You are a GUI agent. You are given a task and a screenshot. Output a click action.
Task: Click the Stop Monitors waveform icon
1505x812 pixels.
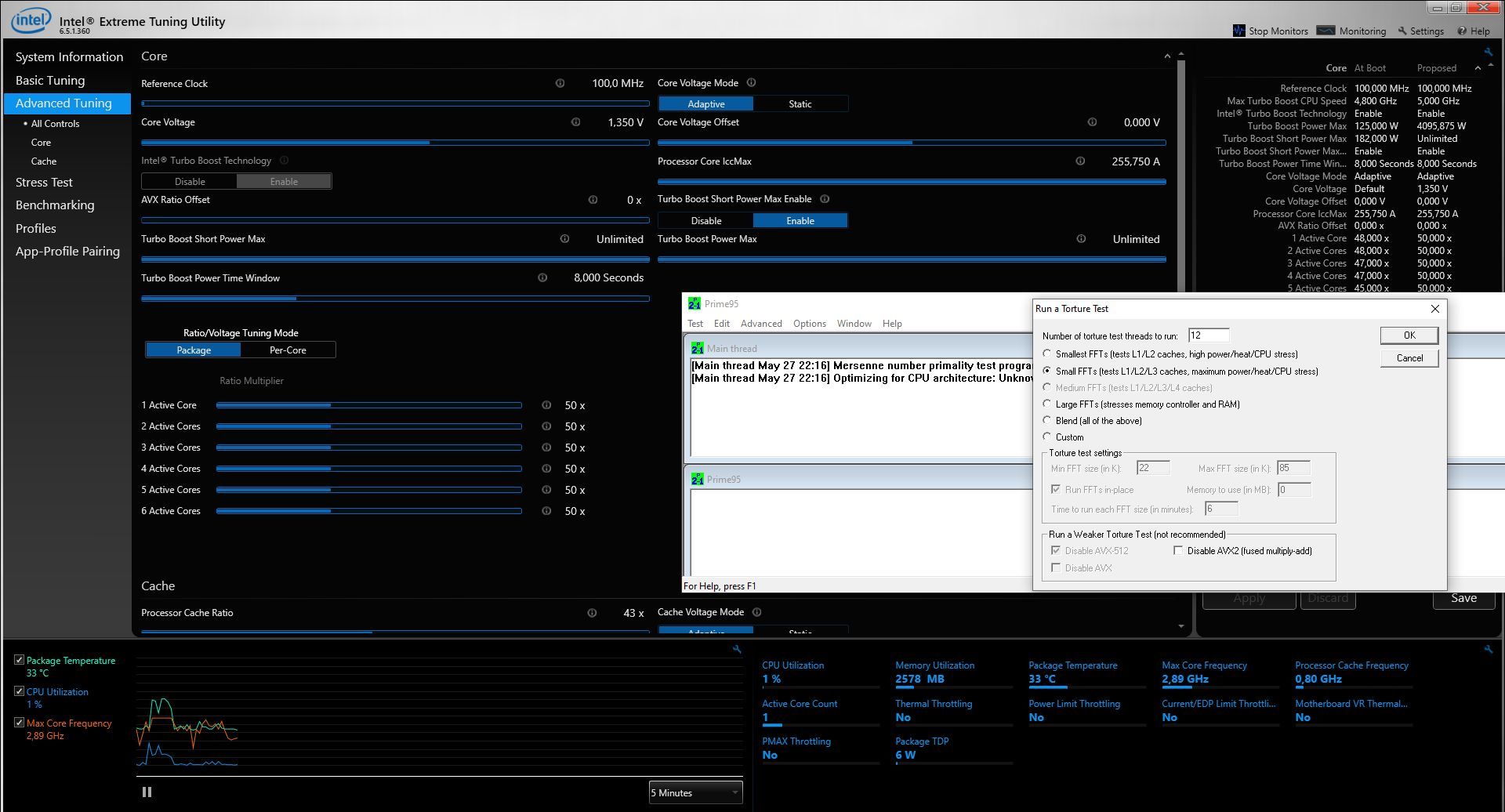tap(1238, 31)
